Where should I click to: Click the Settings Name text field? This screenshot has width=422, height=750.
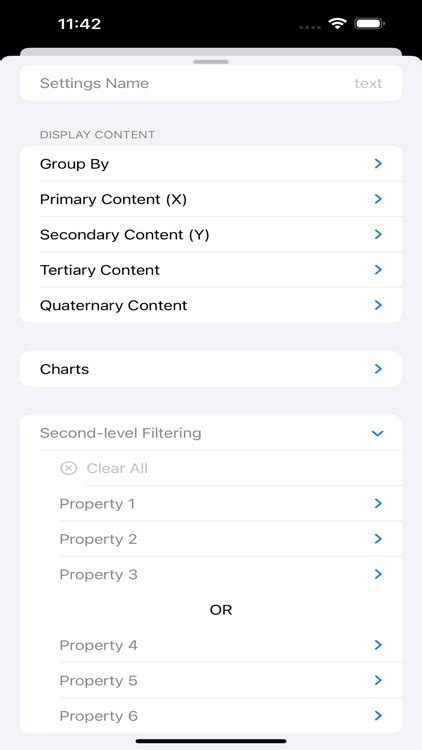point(211,83)
